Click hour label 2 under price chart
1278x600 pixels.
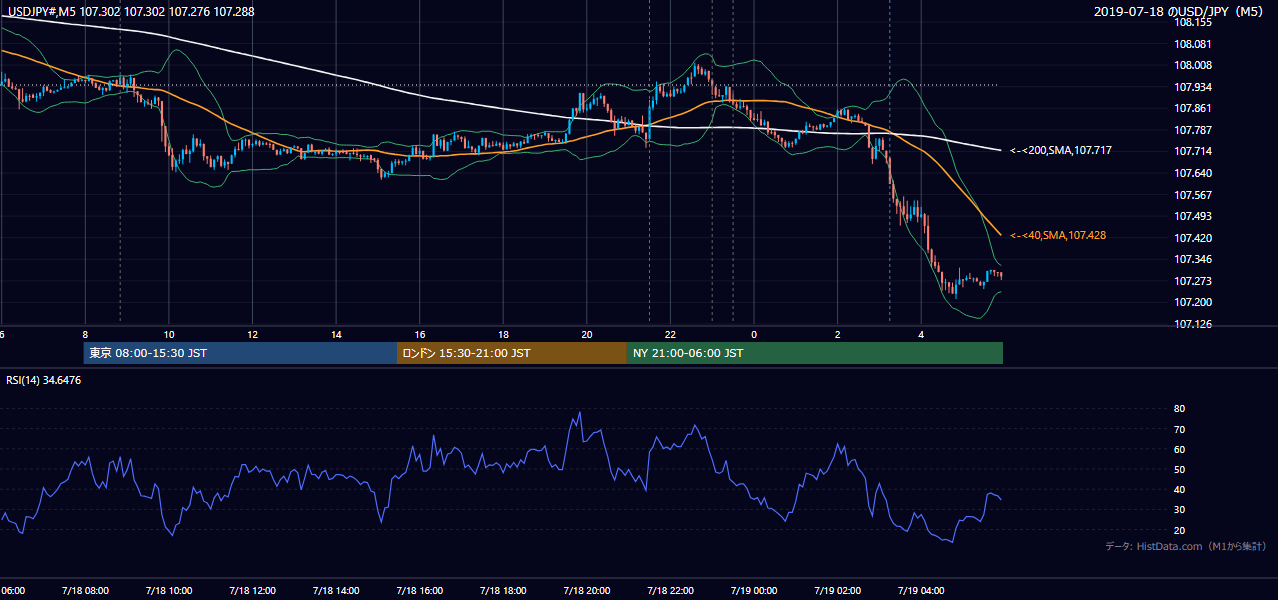click(x=838, y=334)
